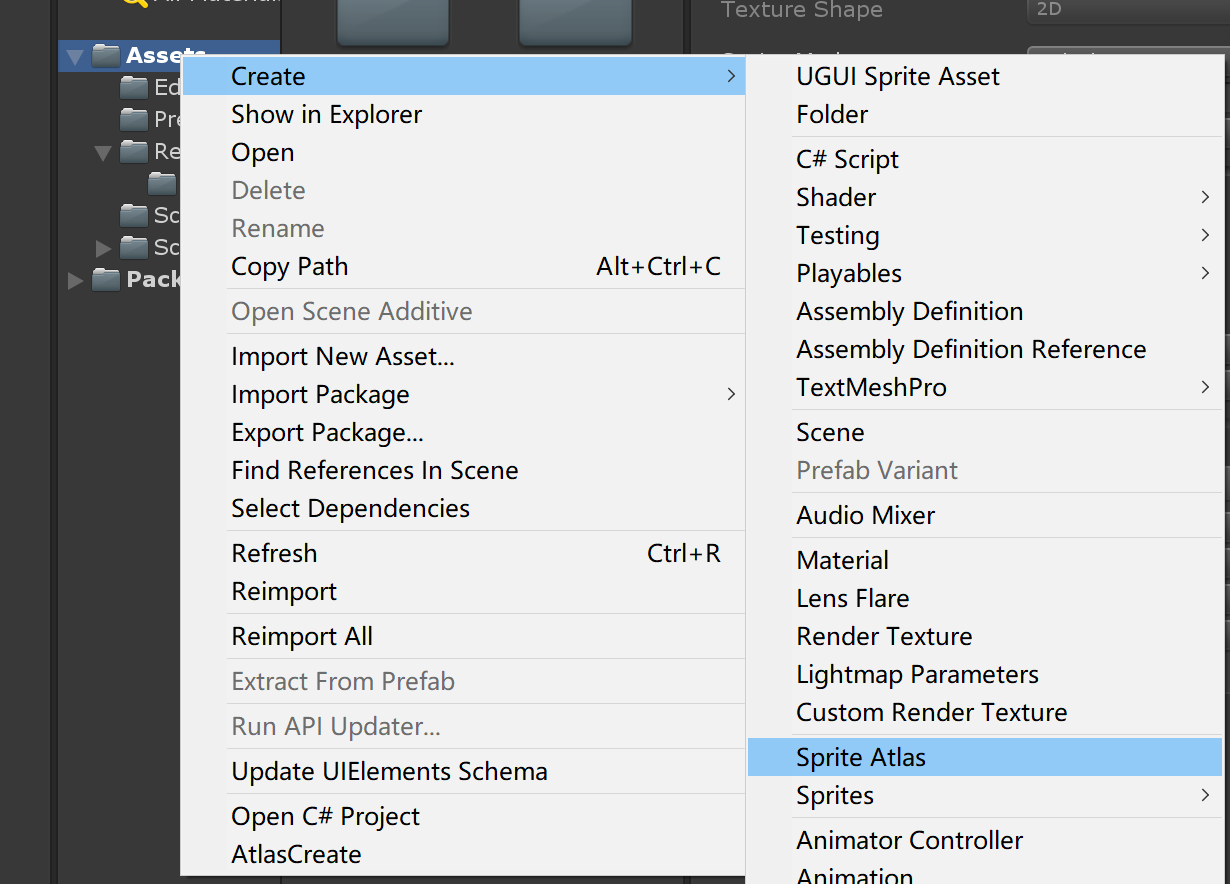This screenshot has height=884, width=1230.
Task: Collapse the Assets tree triangle
Action: pos(75,55)
